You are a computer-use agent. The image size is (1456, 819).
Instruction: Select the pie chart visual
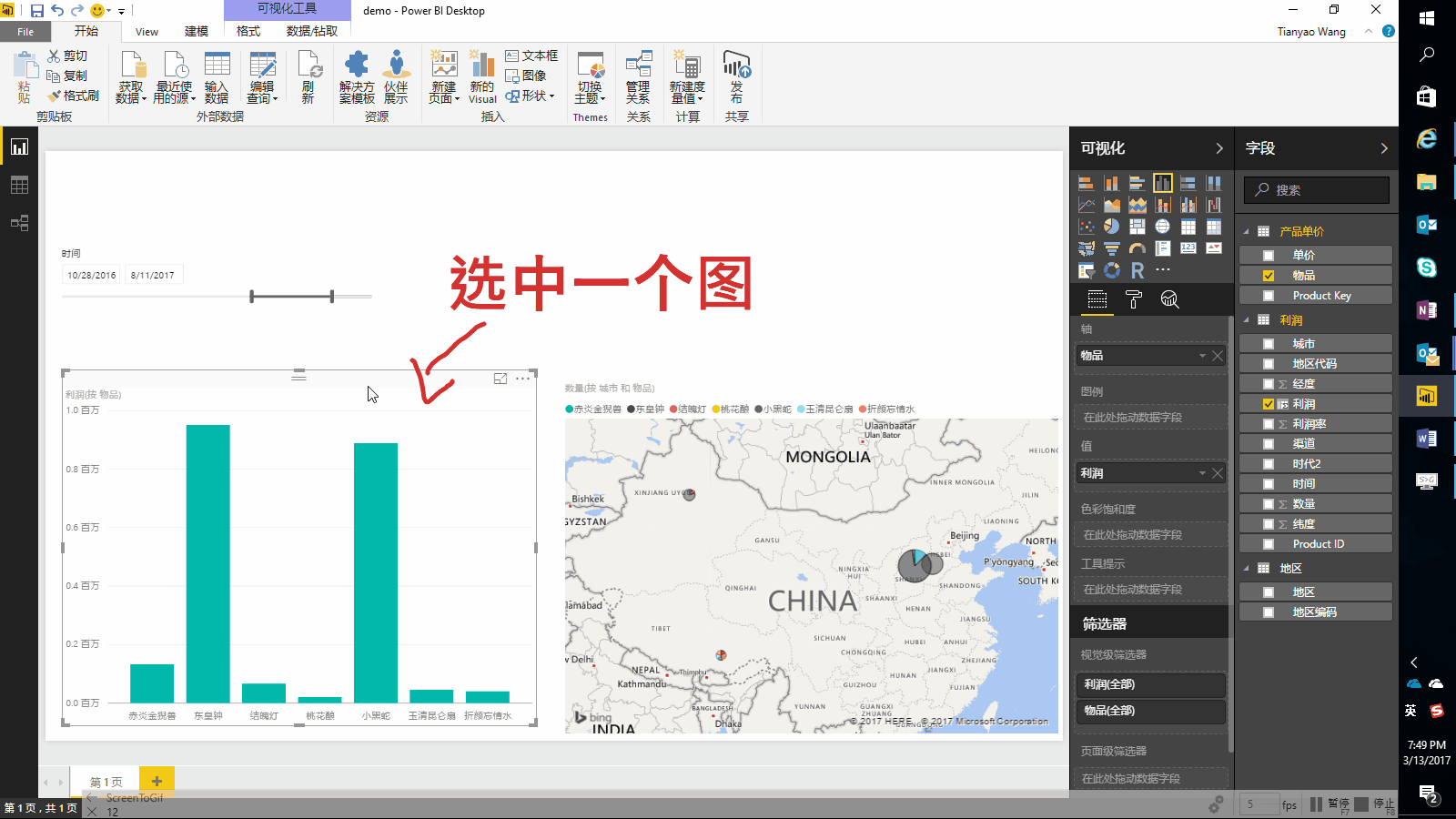coord(1111,227)
